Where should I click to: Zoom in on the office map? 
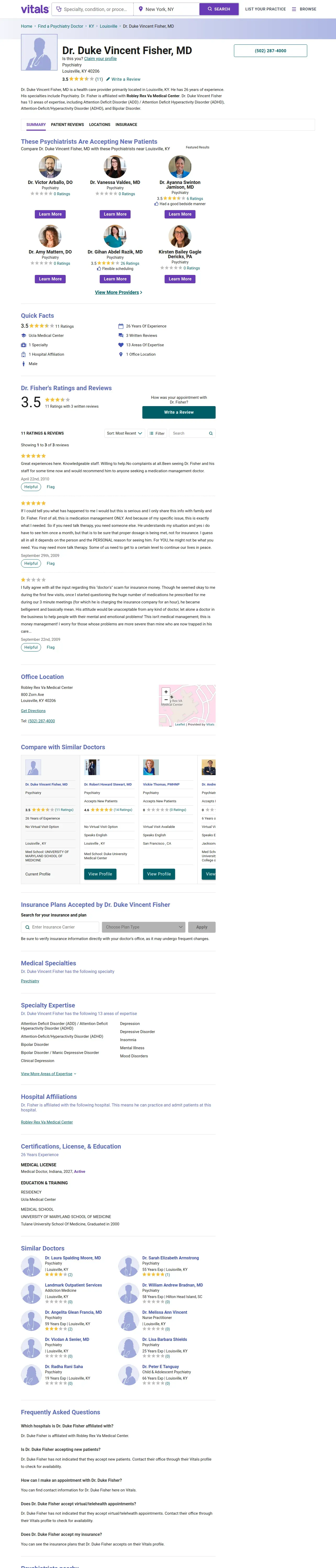coord(166,691)
